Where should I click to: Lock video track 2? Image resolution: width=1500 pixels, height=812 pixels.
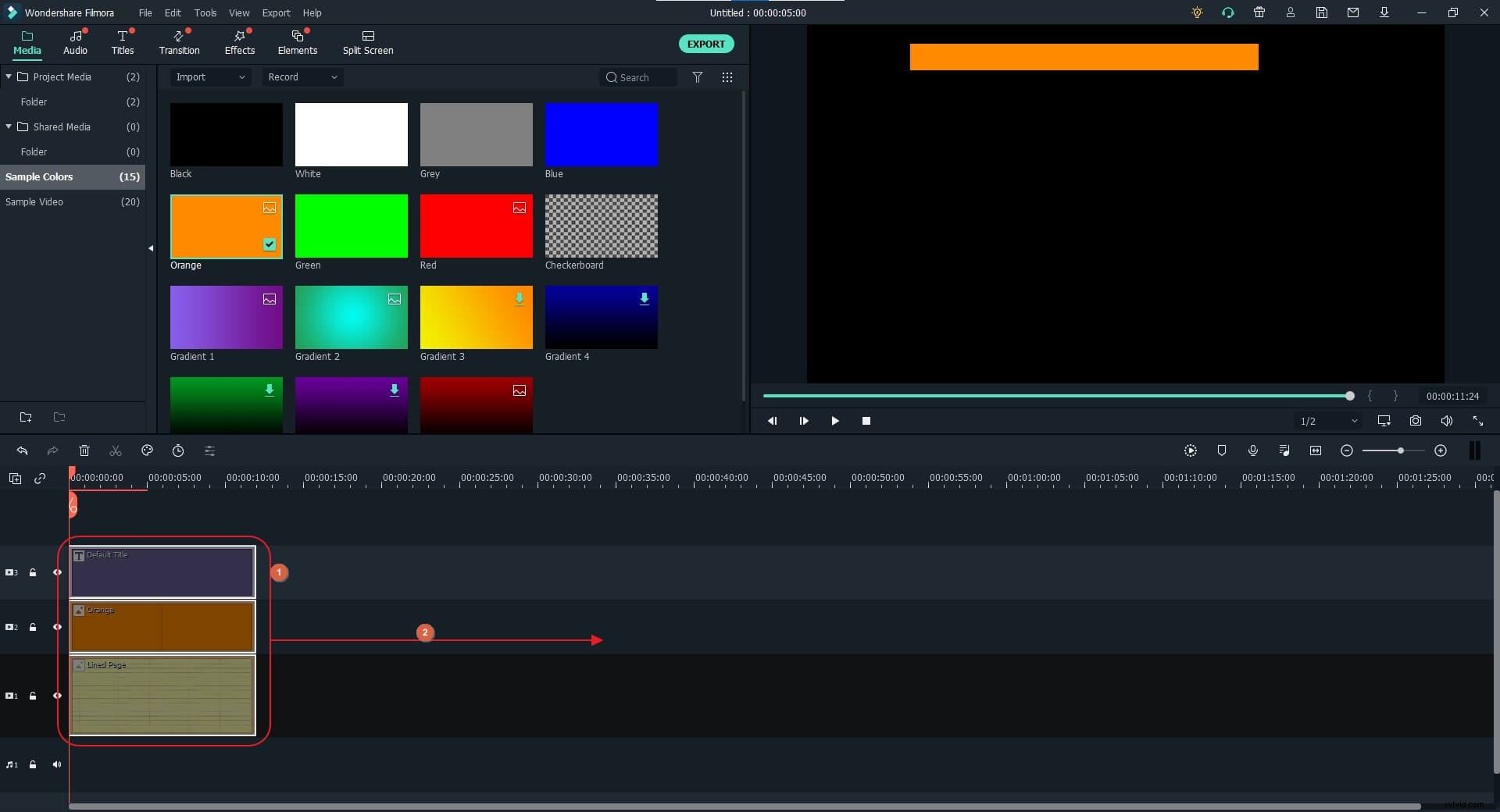(x=33, y=627)
